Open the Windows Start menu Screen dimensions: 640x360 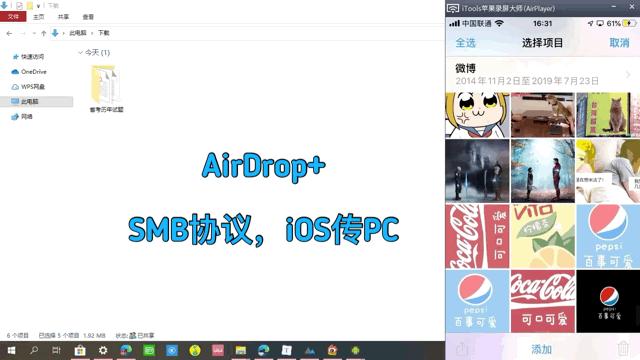pyautogui.click(x=11, y=350)
